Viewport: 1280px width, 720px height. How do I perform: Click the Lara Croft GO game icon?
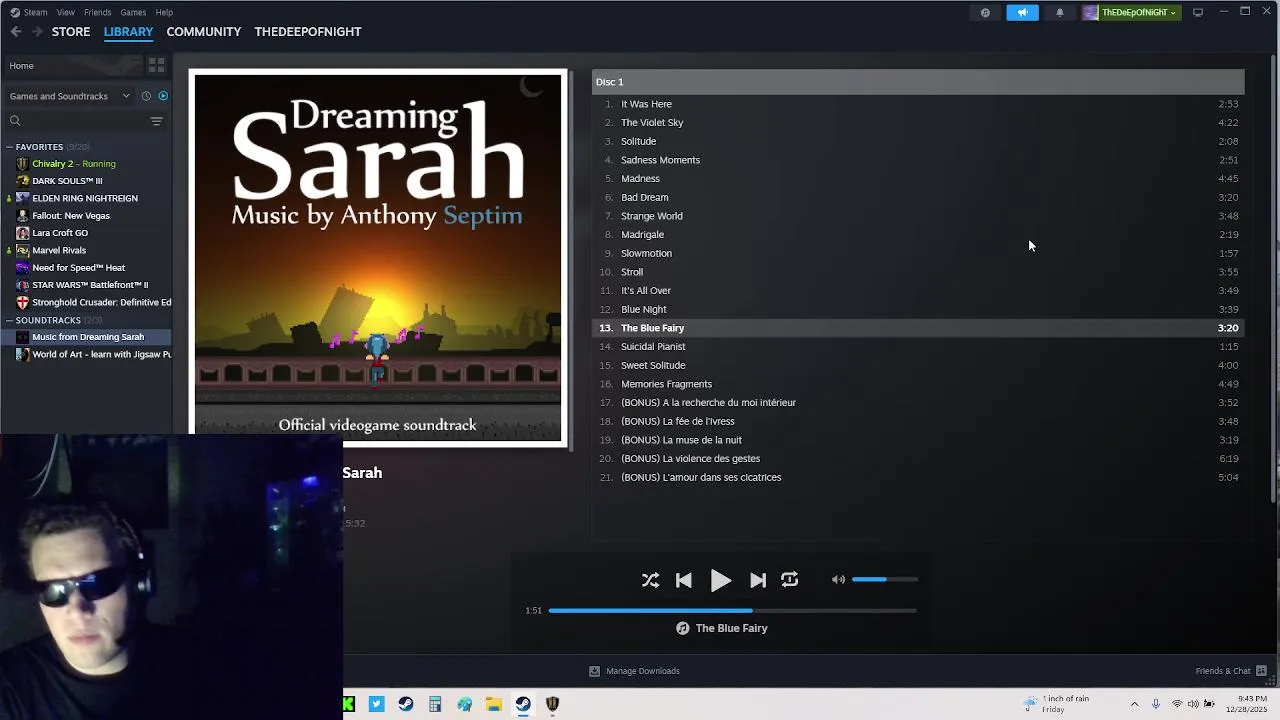coord(22,233)
